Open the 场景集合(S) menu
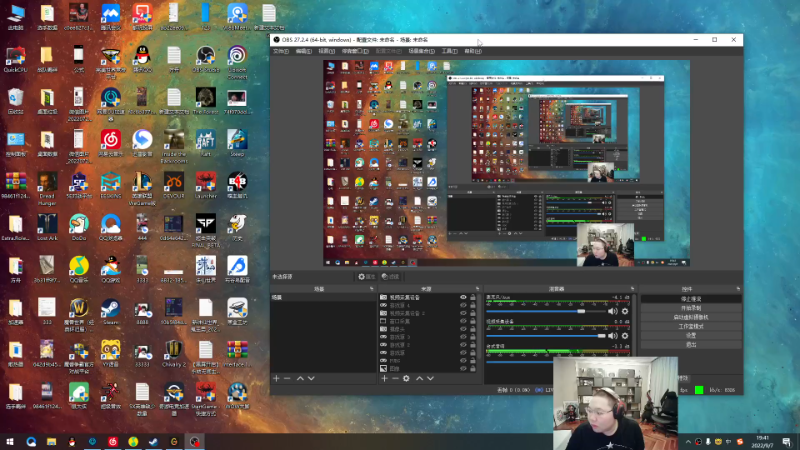 [x=421, y=51]
